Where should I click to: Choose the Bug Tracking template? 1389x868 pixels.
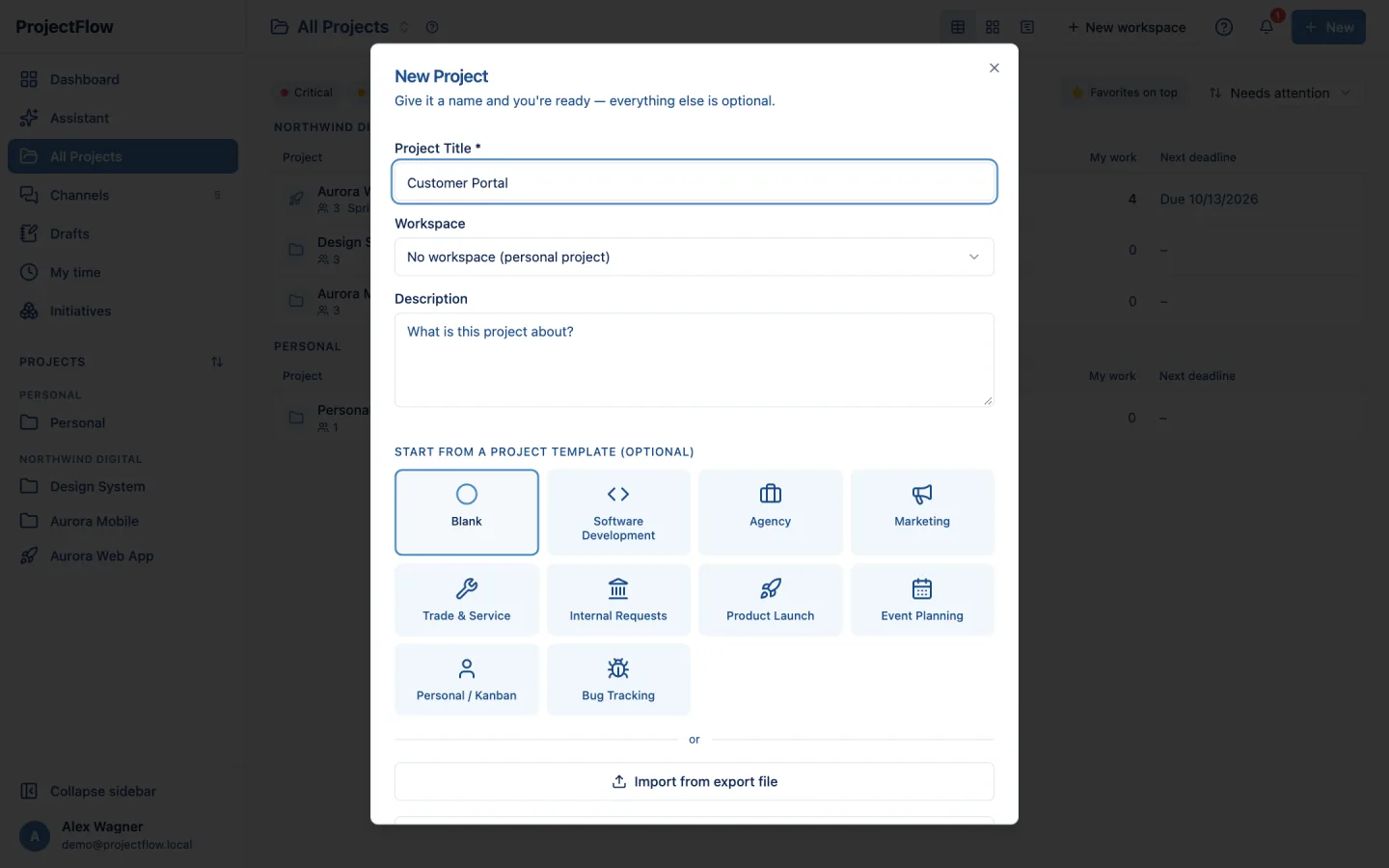pyautogui.click(x=618, y=680)
